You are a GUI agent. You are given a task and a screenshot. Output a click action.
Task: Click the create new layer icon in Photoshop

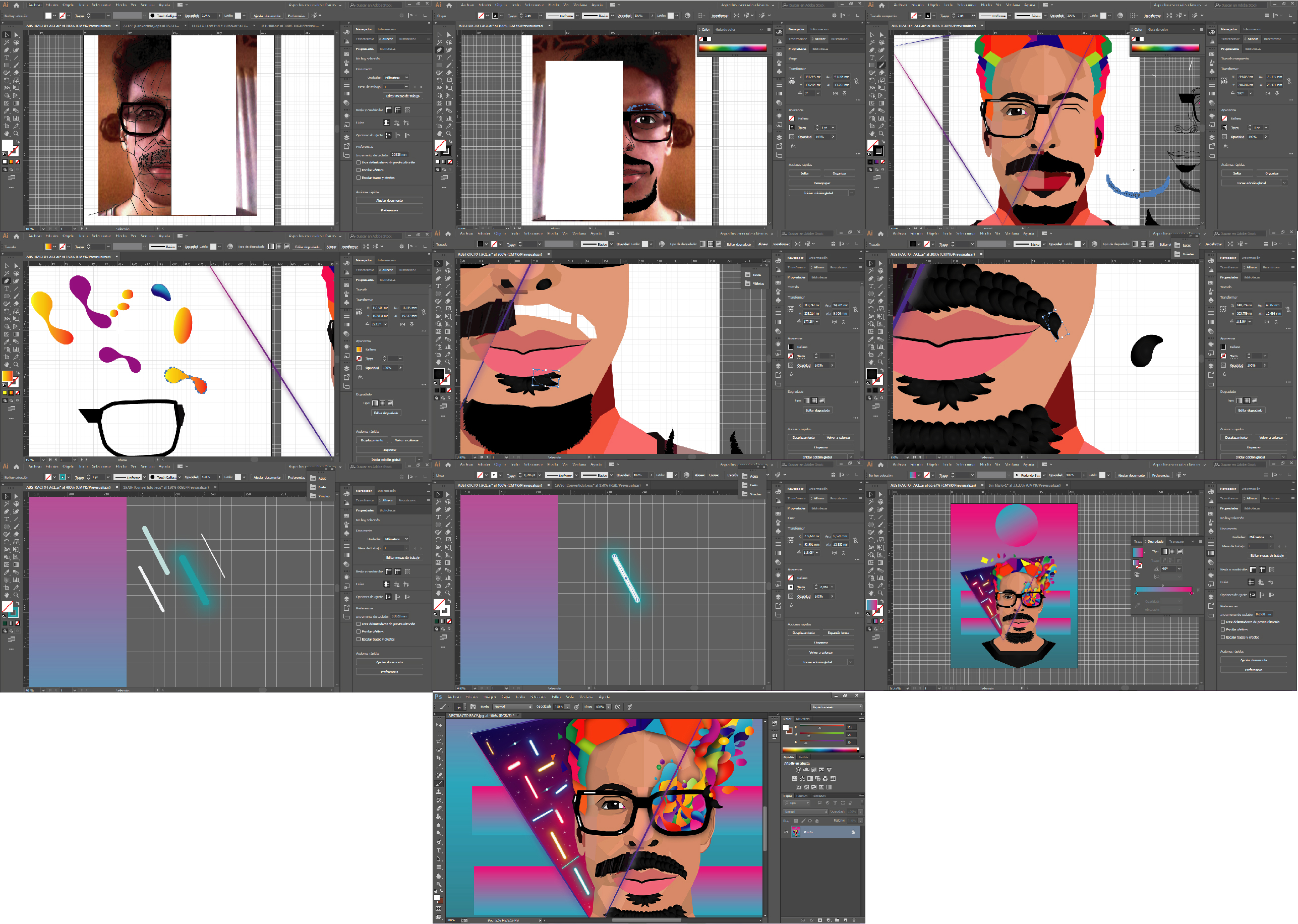tap(846, 920)
